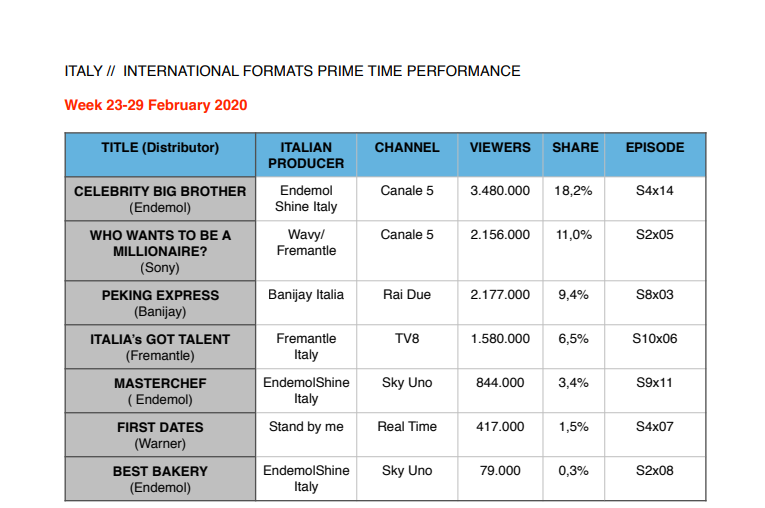Click the 'ITALIAN PRODUCER' column header
Screen dimensions: 765x508
[306, 155]
